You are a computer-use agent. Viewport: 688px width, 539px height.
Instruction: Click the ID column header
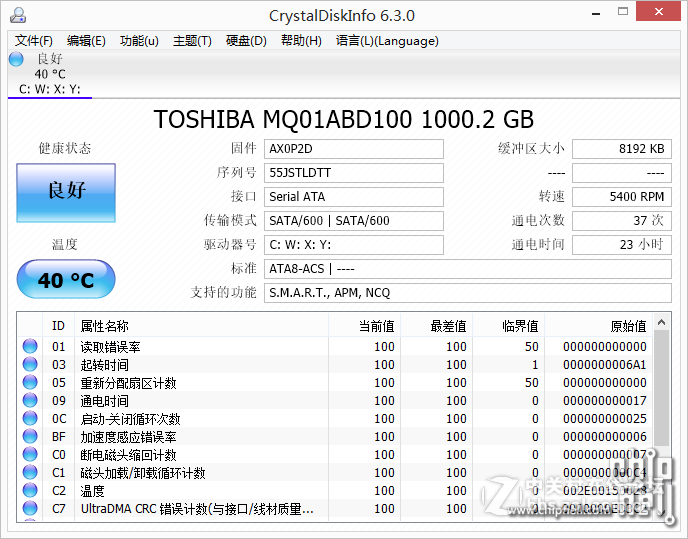[58, 326]
